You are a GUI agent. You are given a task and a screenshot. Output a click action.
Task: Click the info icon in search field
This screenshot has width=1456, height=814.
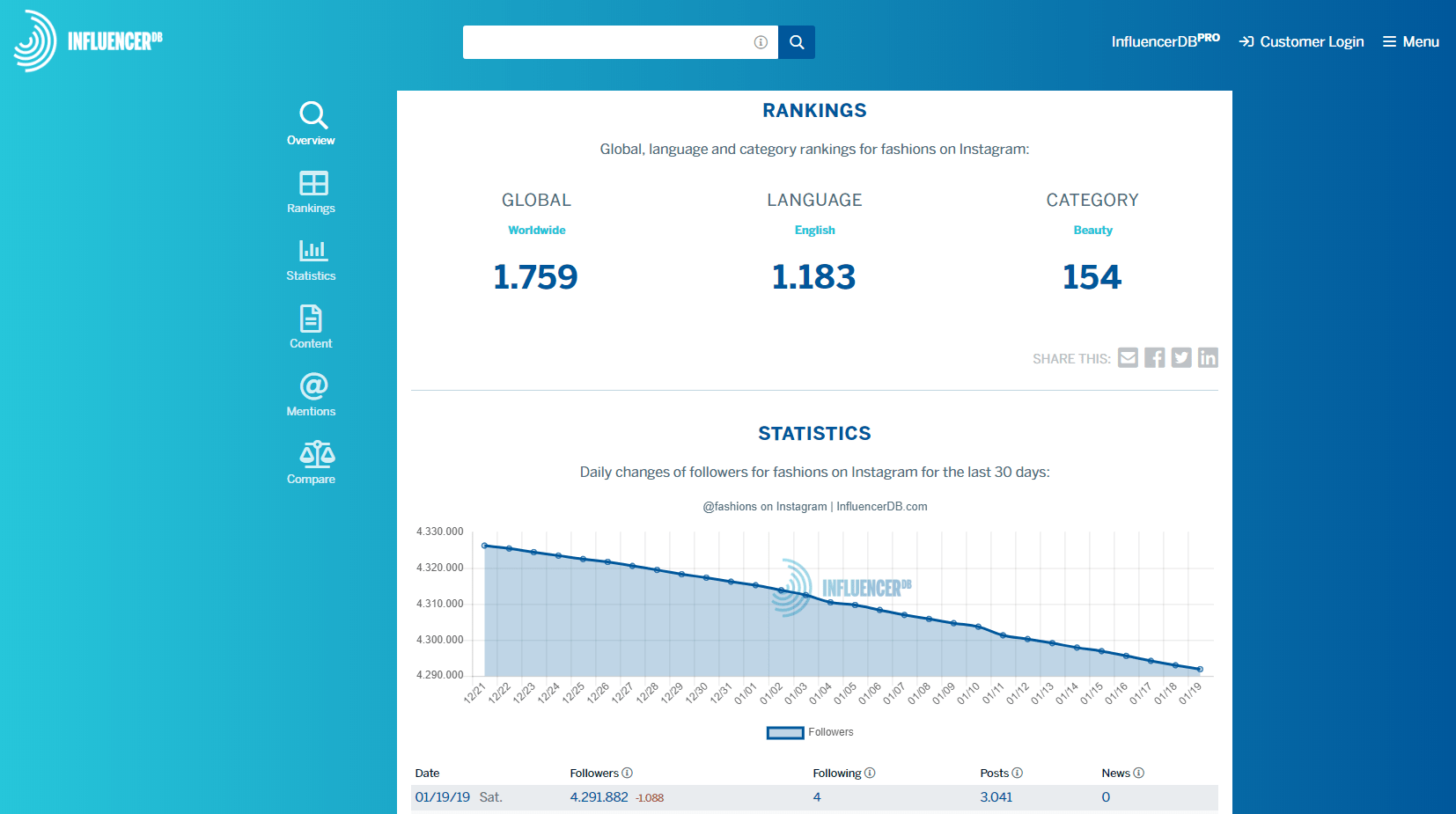point(761,42)
